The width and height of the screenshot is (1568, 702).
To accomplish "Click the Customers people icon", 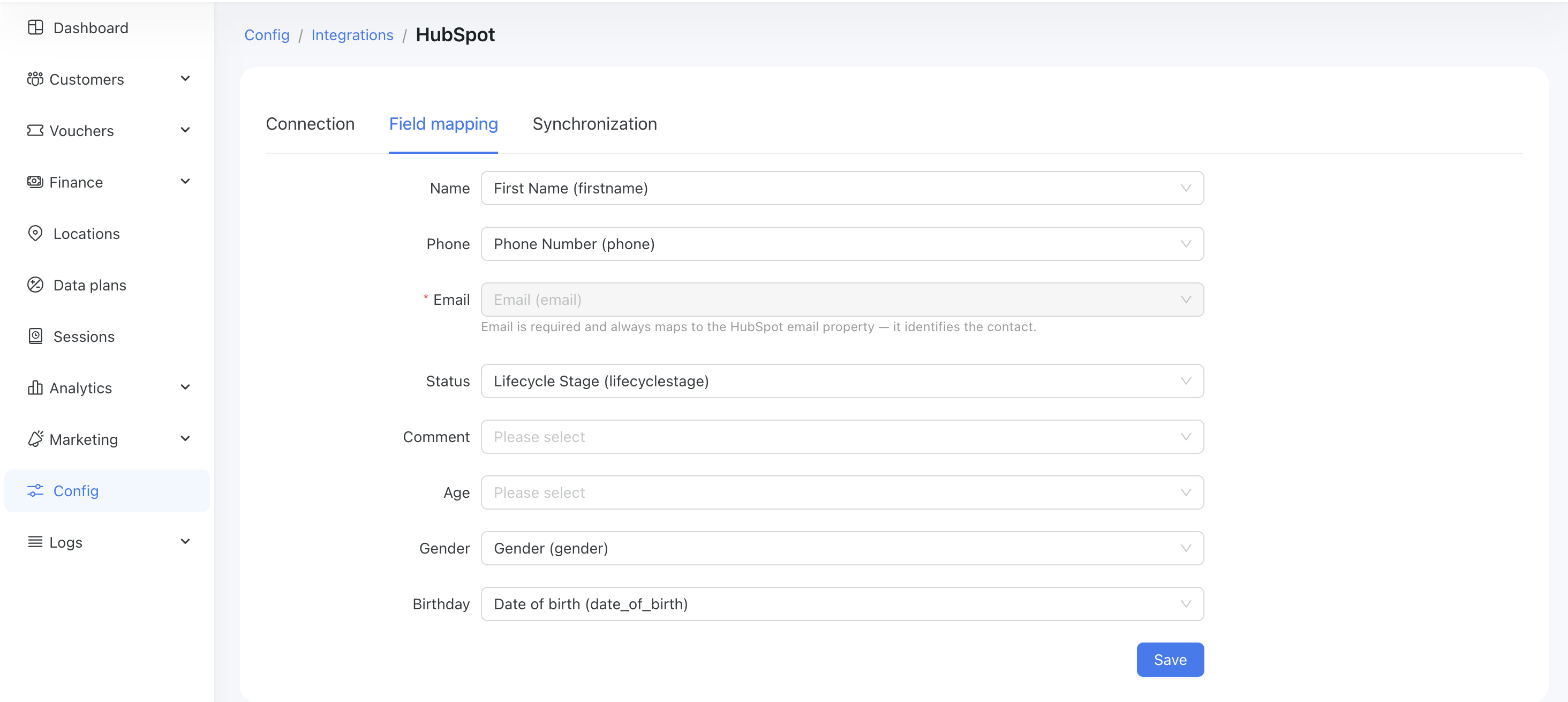I will point(35,79).
